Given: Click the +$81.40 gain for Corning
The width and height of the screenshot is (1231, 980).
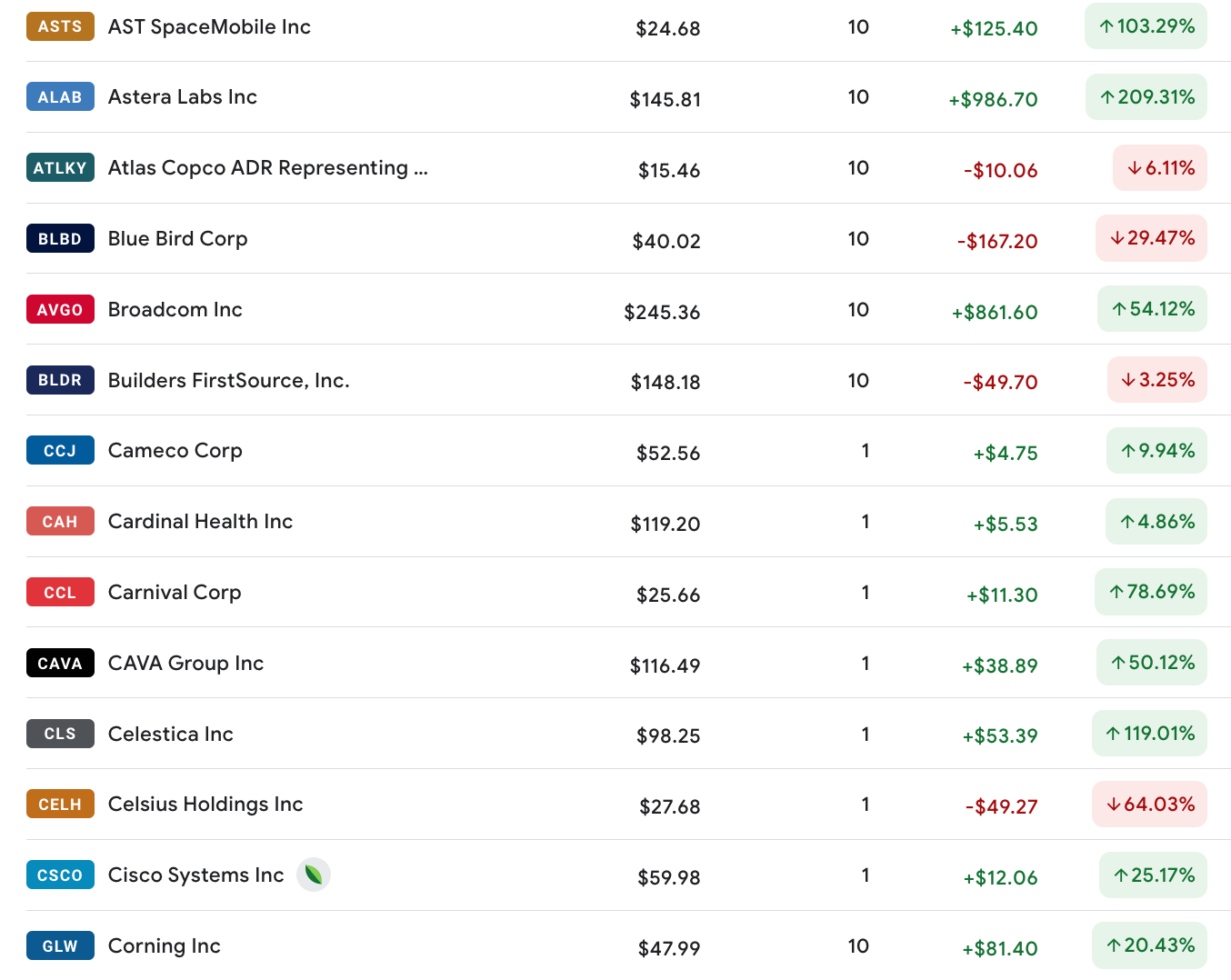Looking at the screenshot, I should click(1000, 948).
